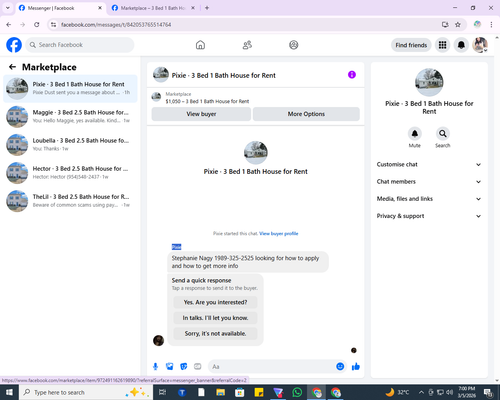Viewport: 500px width, 400px height.
Task: Open Task View on the taskbar
Action: click(162, 392)
